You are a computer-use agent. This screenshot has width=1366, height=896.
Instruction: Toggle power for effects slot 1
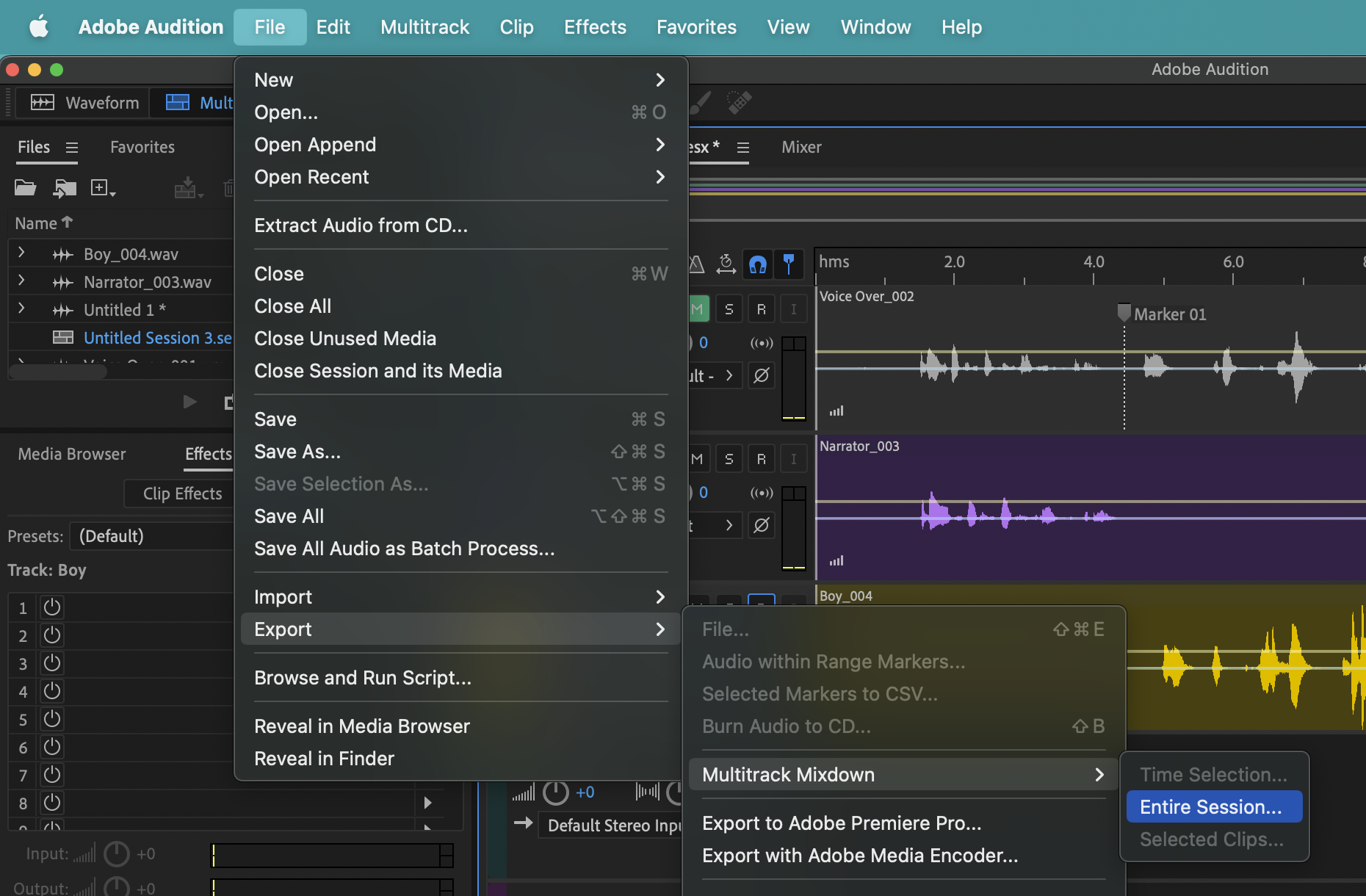pos(52,607)
